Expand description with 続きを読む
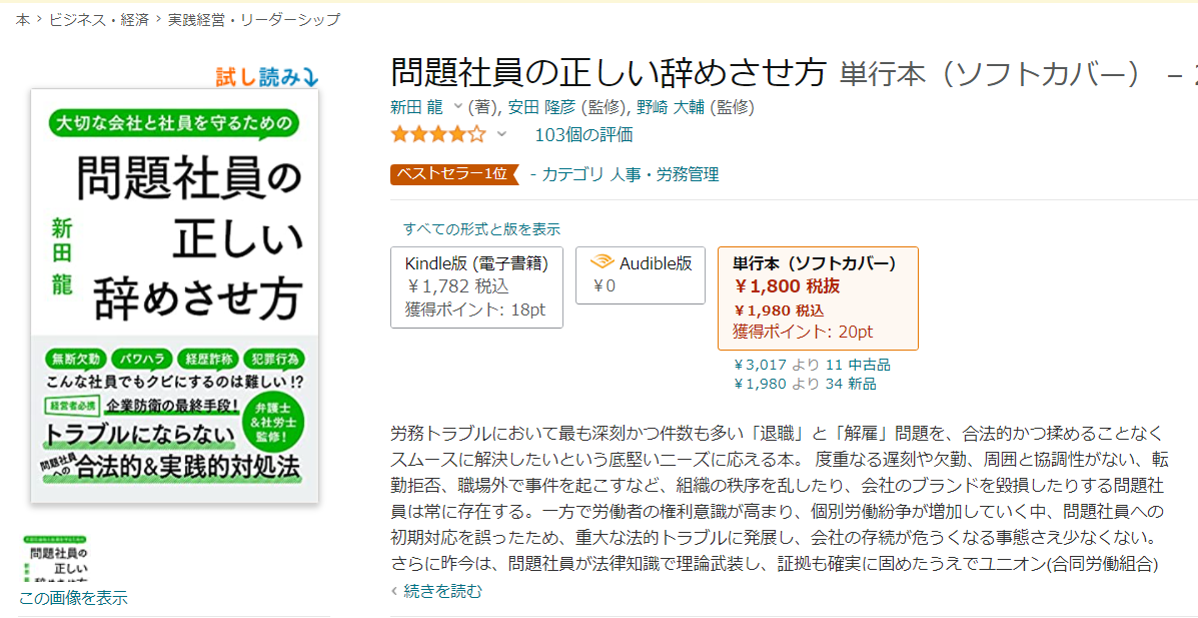1198x618 pixels. [x=442, y=591]
